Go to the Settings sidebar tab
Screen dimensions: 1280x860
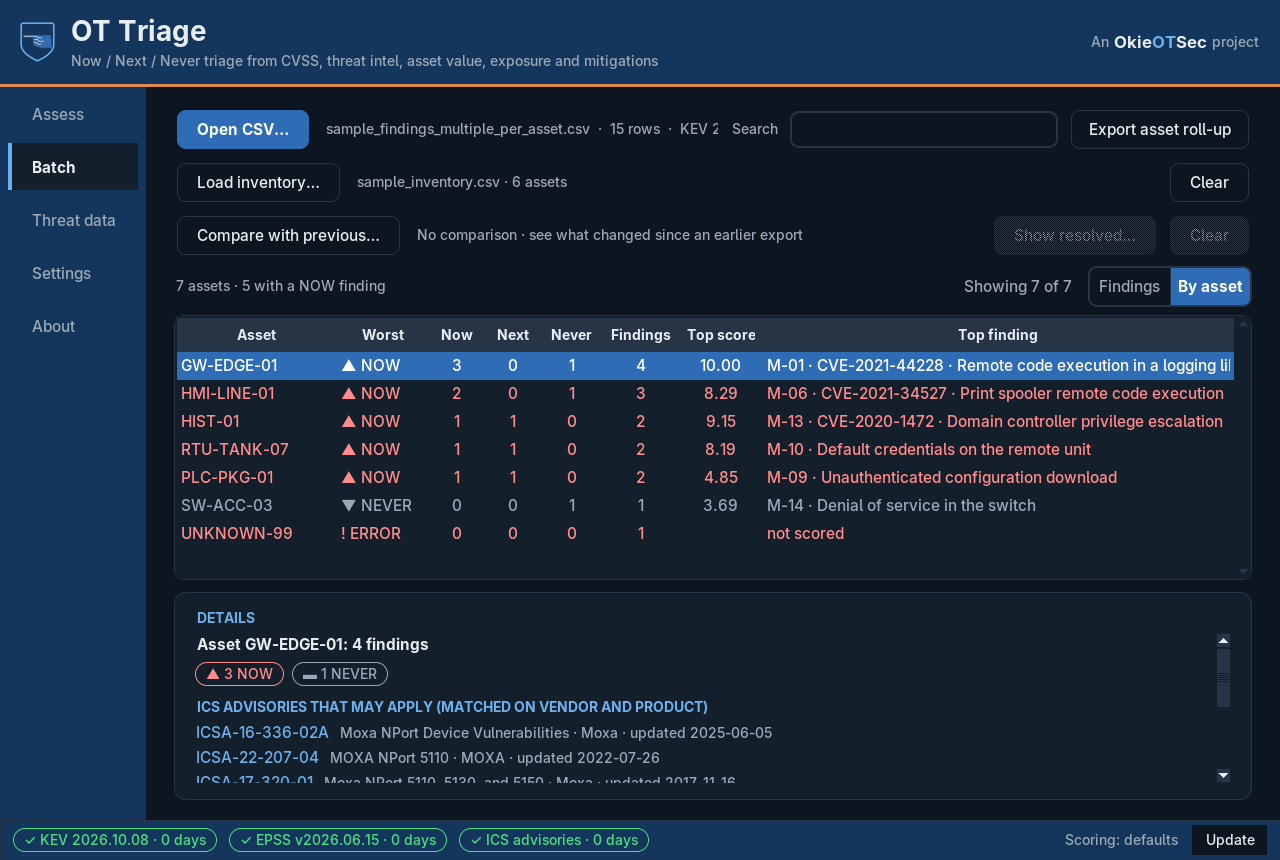click(x=61, y=273)
